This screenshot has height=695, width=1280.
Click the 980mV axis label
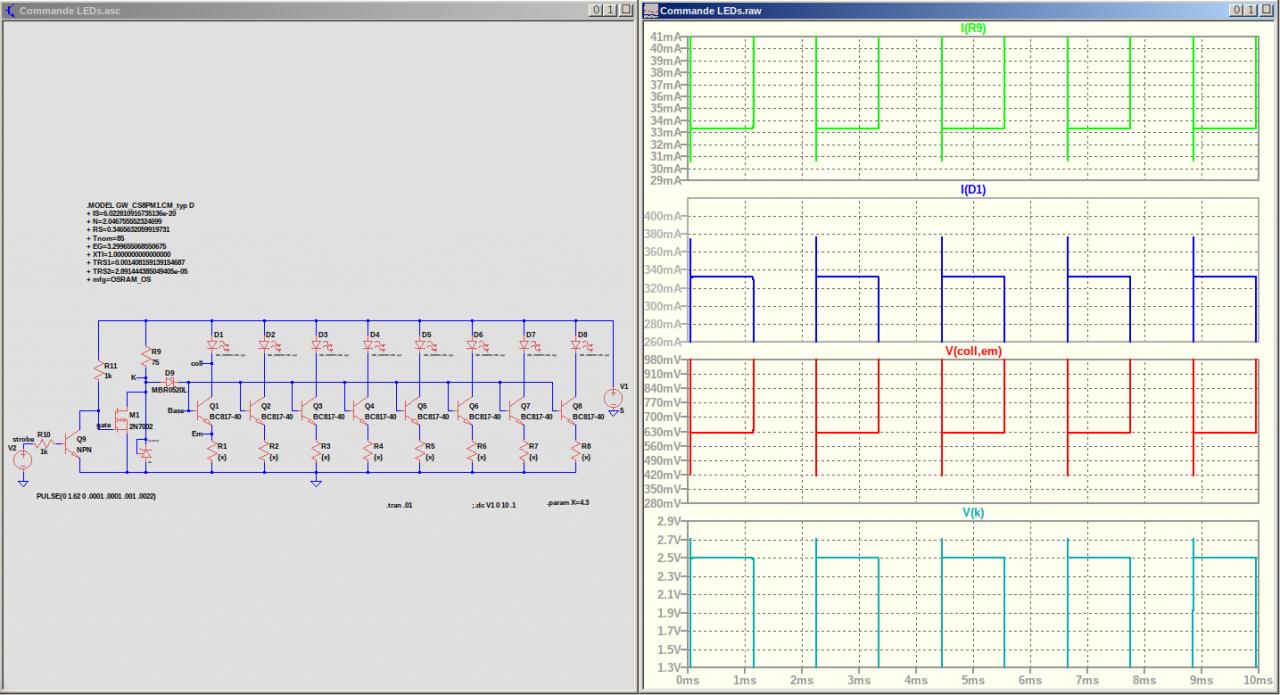664,359
